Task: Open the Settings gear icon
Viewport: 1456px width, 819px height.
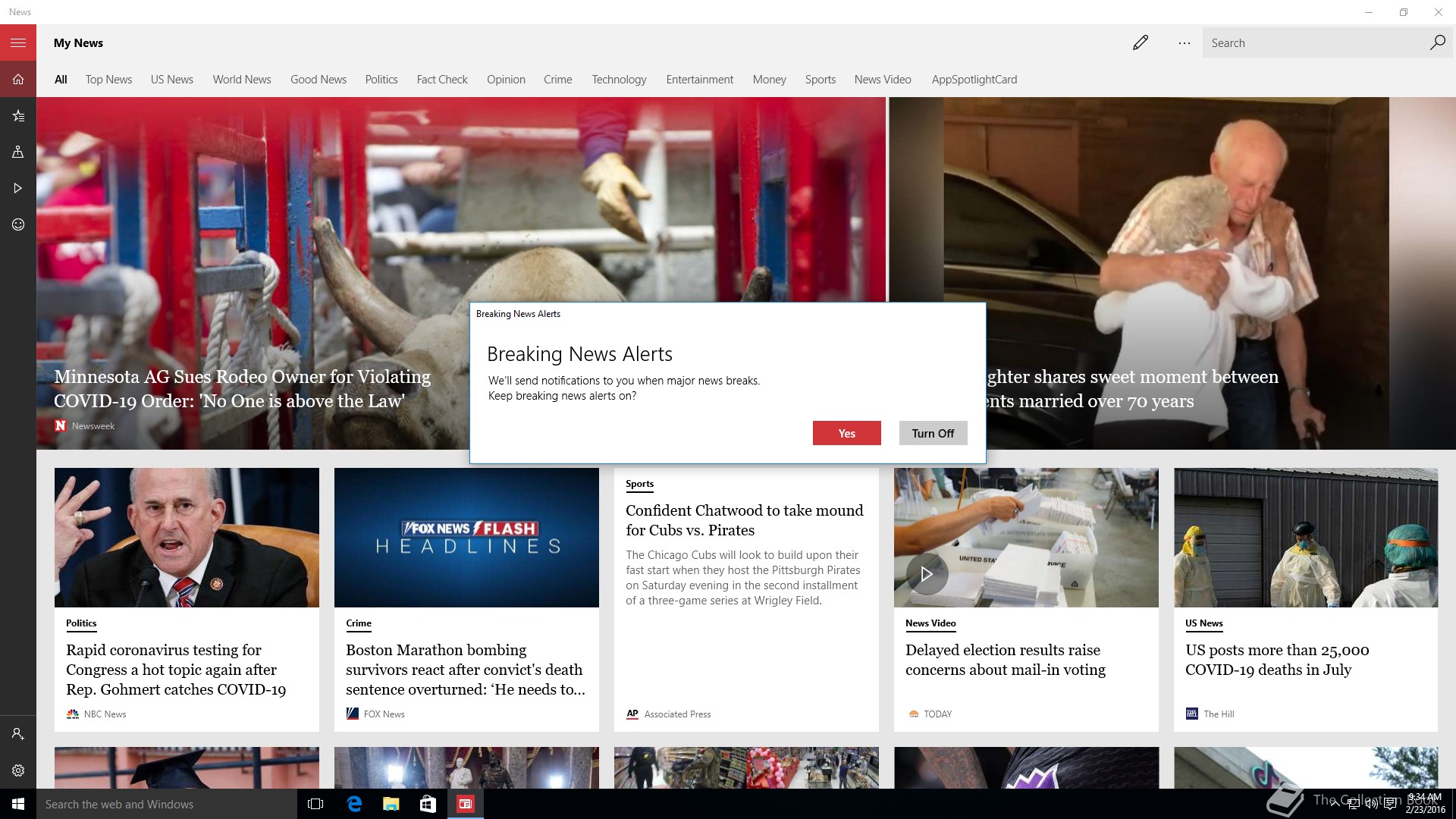Action: pos(18,770)
